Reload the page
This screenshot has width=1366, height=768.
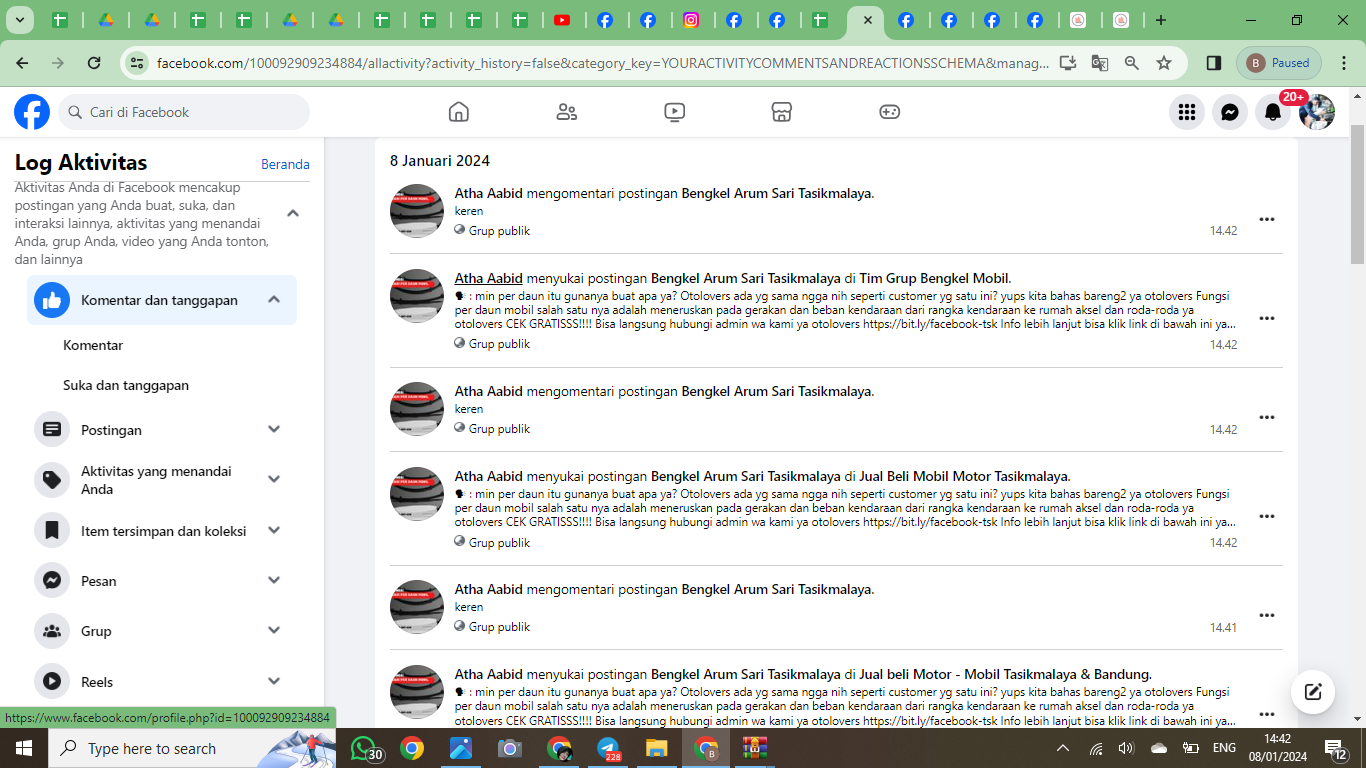click(x=94, y=63)
